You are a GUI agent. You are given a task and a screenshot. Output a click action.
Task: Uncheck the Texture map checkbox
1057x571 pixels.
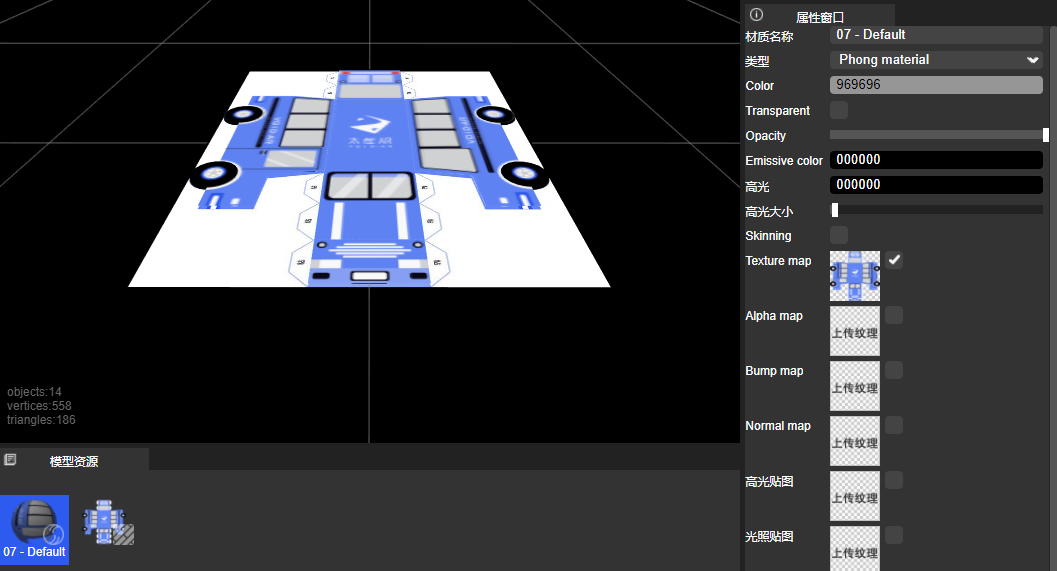[894, 260]
